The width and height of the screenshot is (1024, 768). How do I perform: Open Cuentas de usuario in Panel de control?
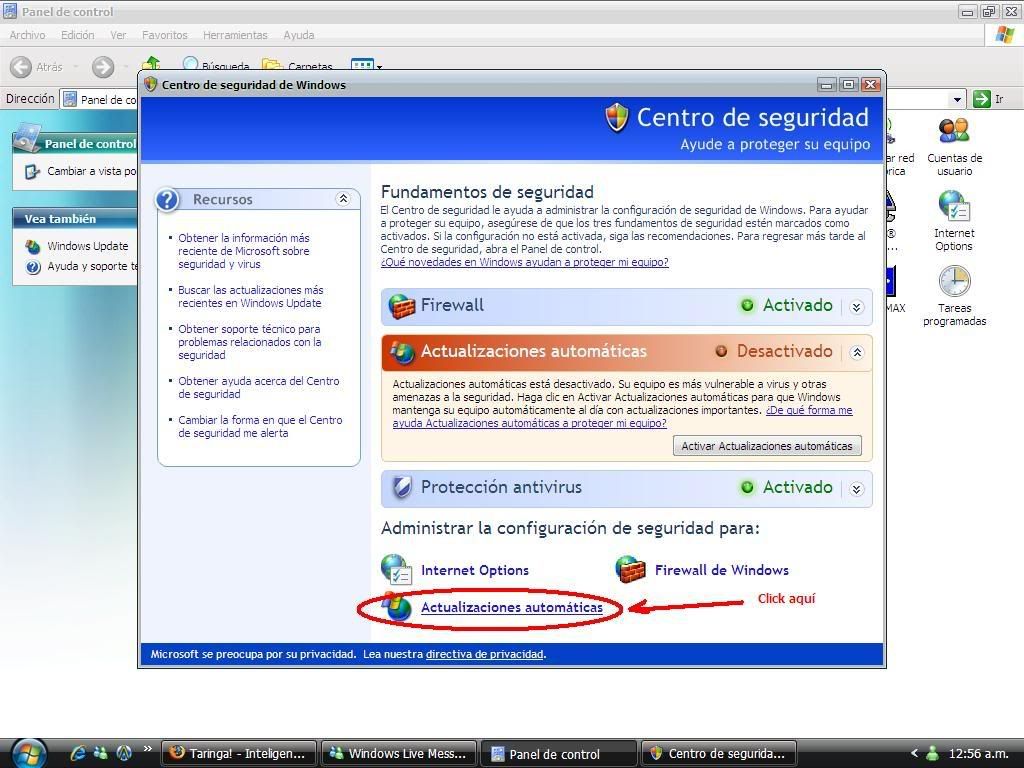point(954,148)
